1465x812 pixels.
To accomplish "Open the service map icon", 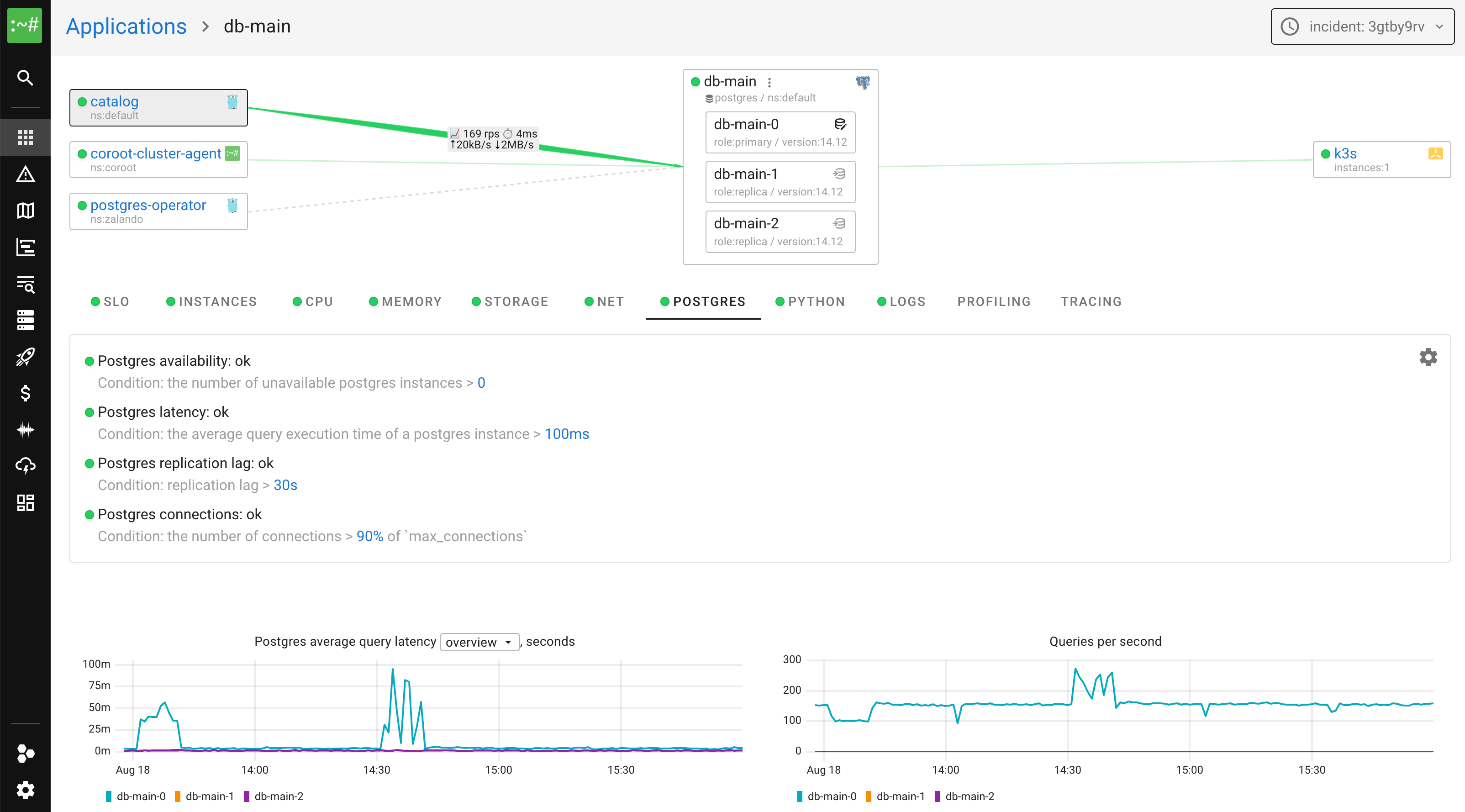I will (x=26, y=211).
